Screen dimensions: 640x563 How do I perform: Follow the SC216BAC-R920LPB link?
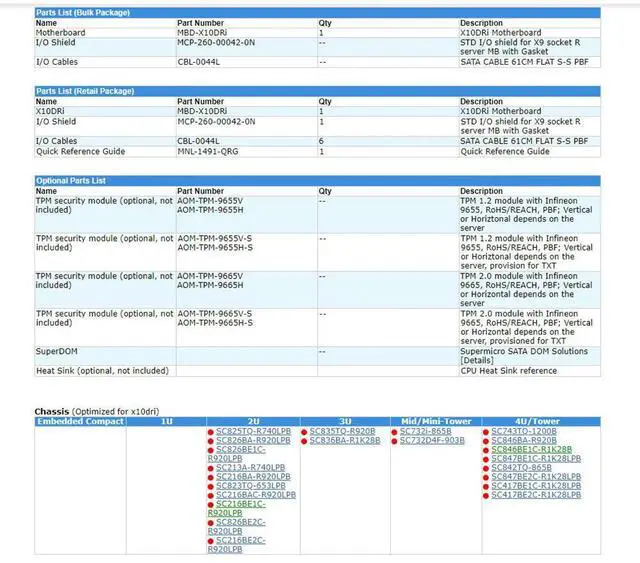(x=256, y=495)
